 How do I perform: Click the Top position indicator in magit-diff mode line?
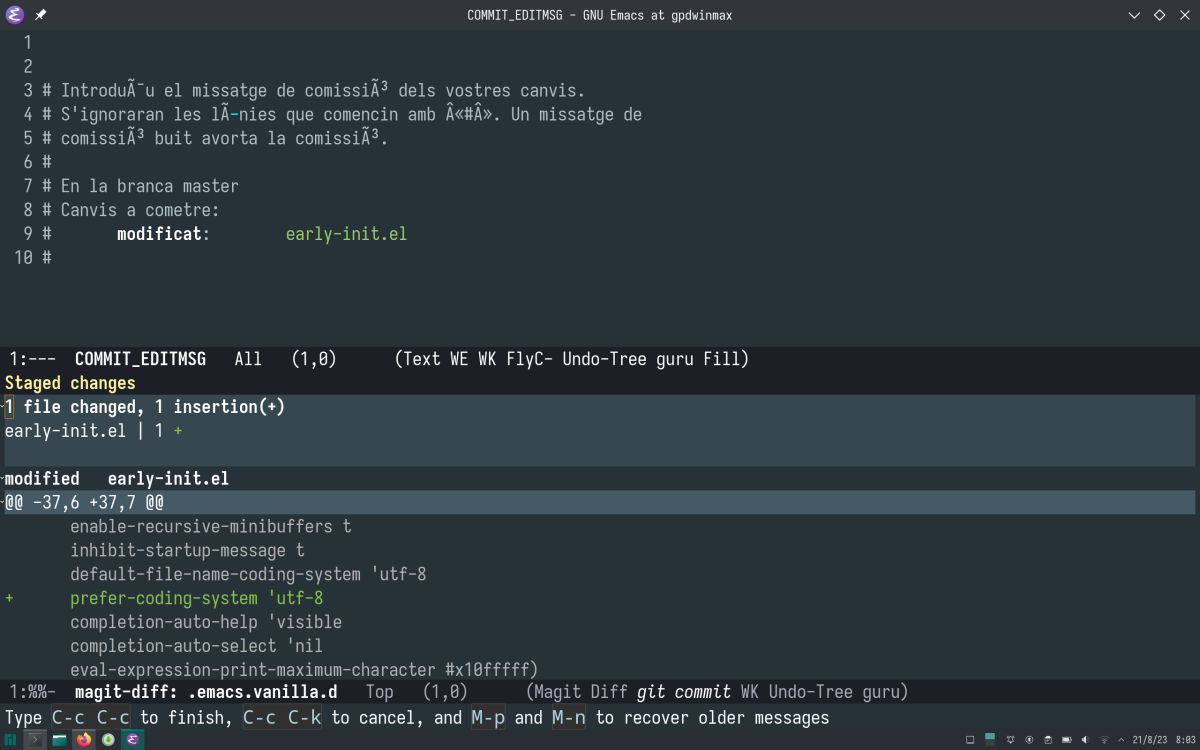[x=380, y=692]
